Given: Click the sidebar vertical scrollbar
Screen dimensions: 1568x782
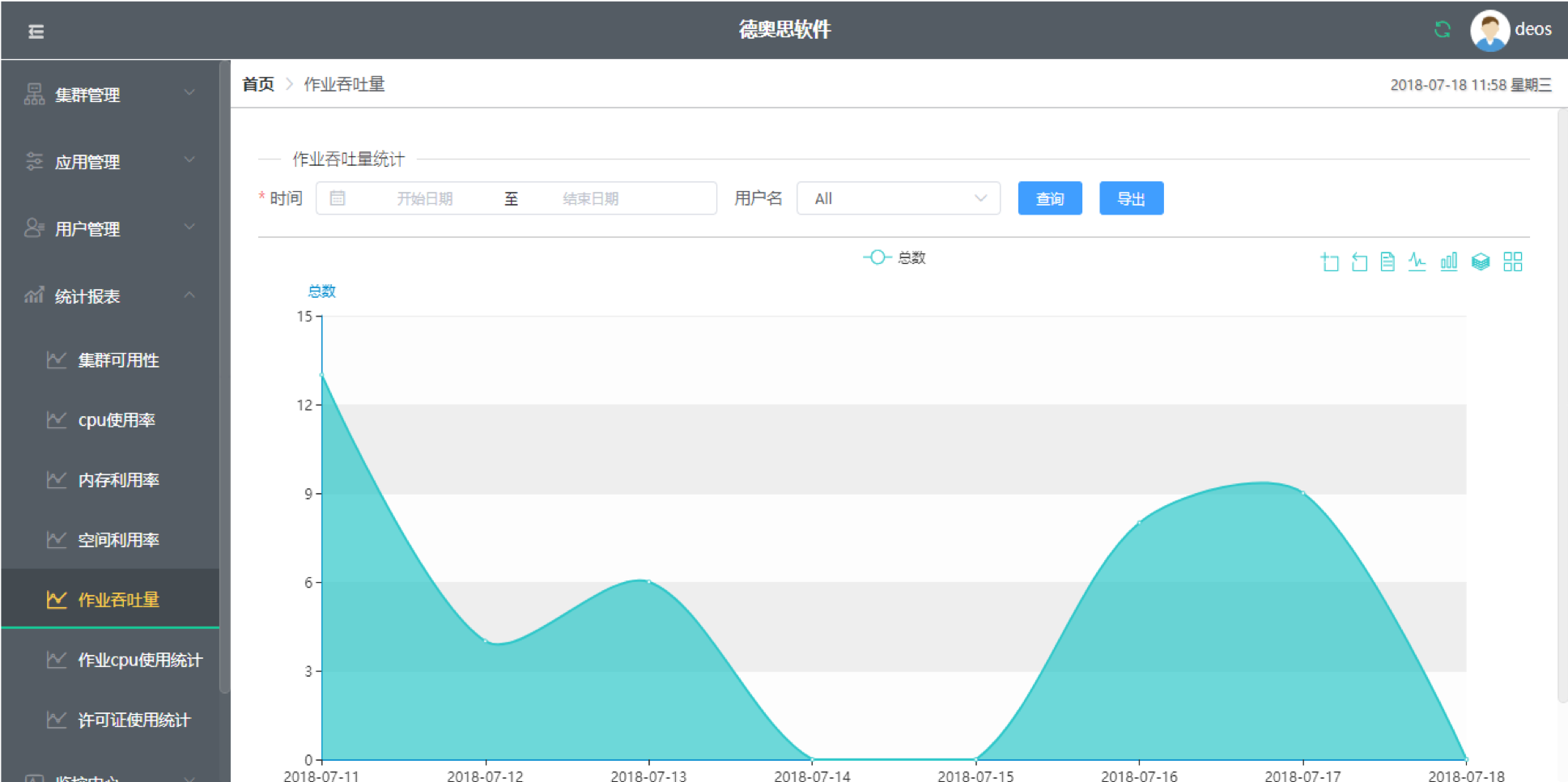Looking at the screenshot, I should [224, 377].
